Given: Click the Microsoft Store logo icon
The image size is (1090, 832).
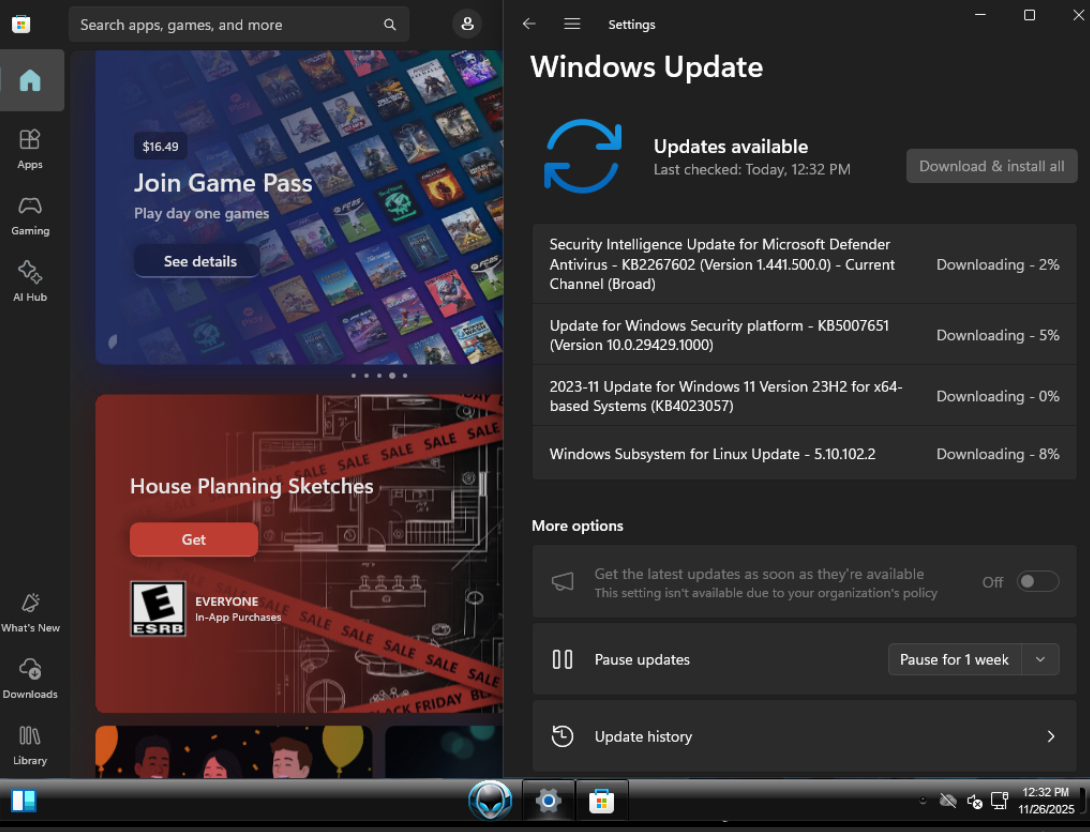Looking at the screenshot, I should [x=21, y=24].
